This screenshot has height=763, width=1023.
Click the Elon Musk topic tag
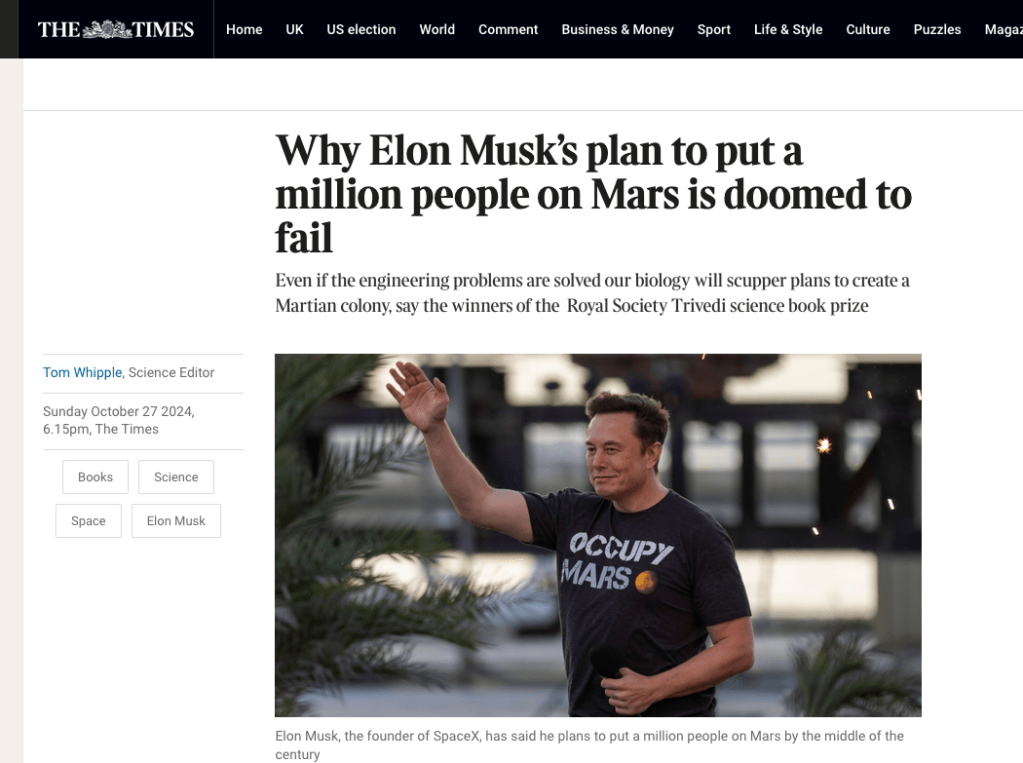pyautogui.click(x=176, y=521)
